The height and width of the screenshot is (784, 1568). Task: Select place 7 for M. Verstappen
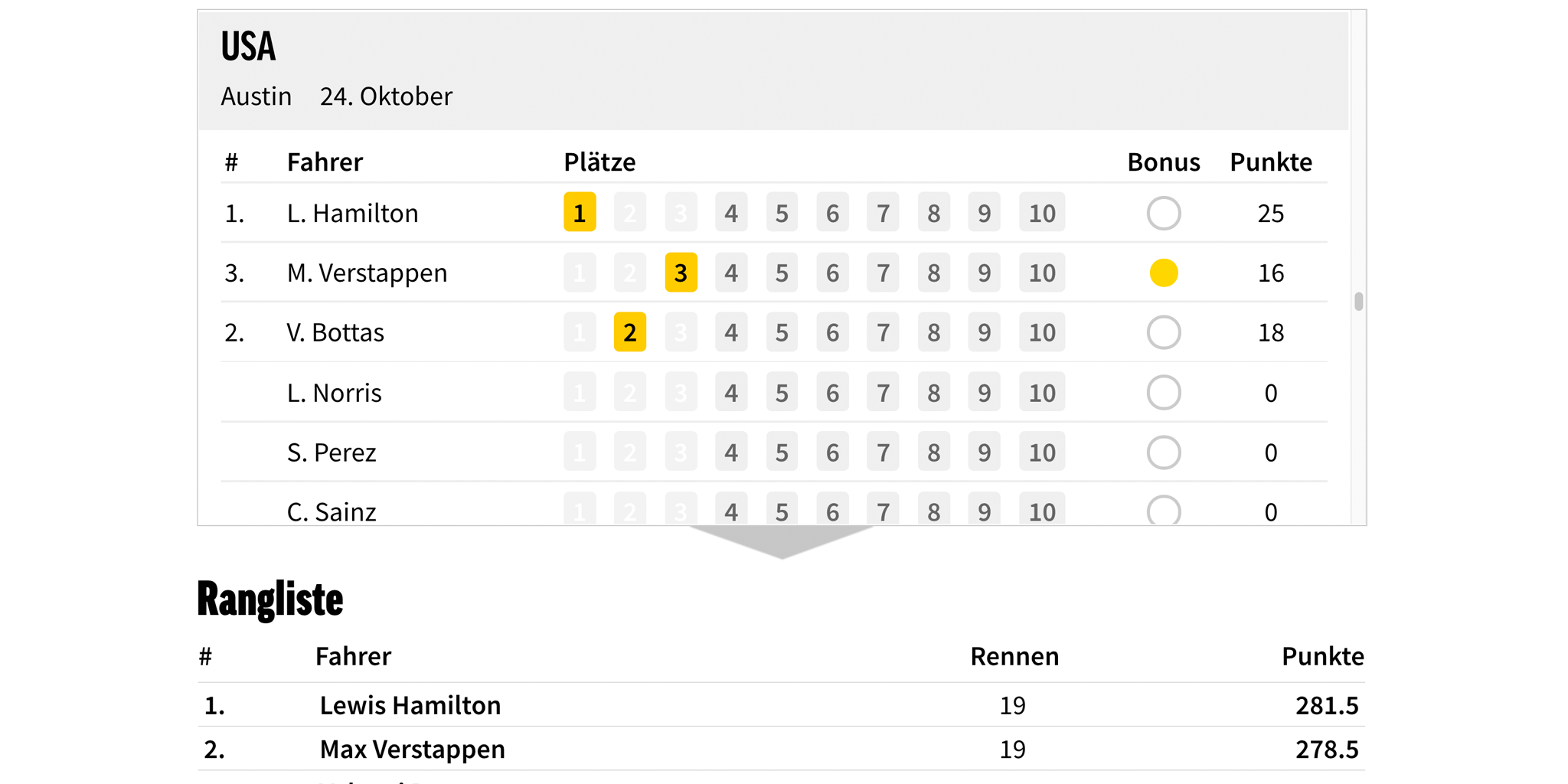(x=883, y=273)
